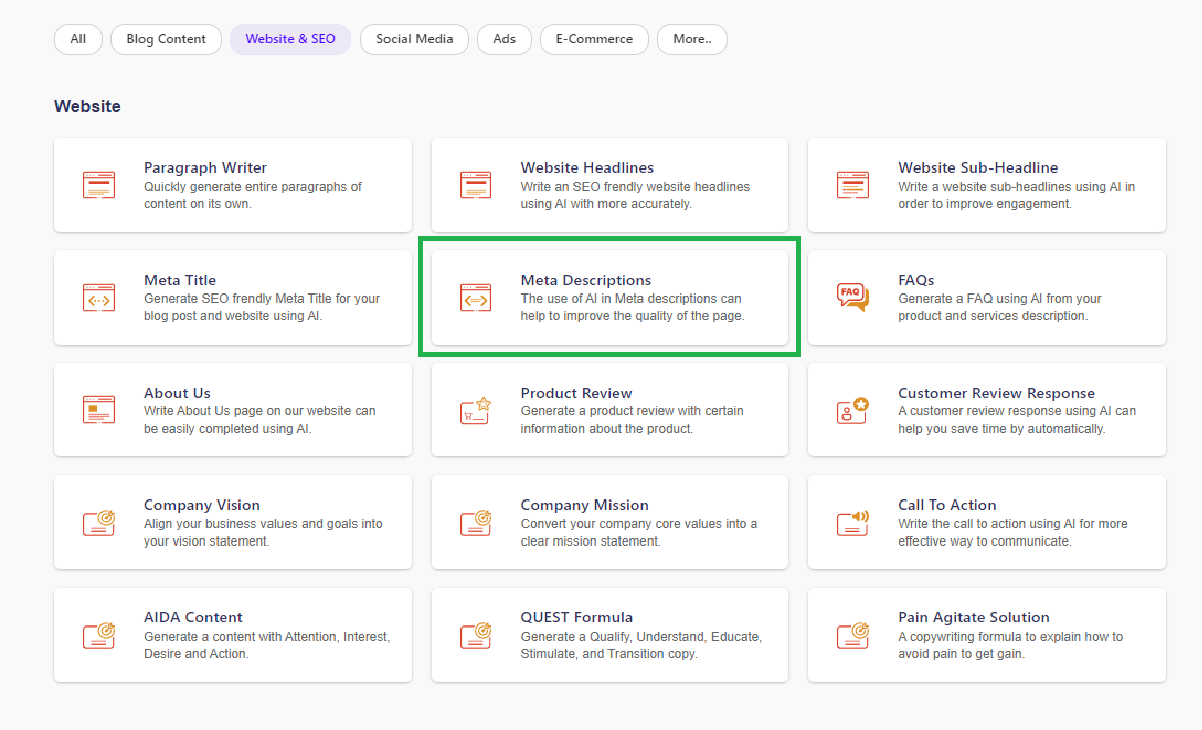The height and width of the screenshot is (730, 1202).
Task: Click the About Us document icon
Action: [99, 410]
